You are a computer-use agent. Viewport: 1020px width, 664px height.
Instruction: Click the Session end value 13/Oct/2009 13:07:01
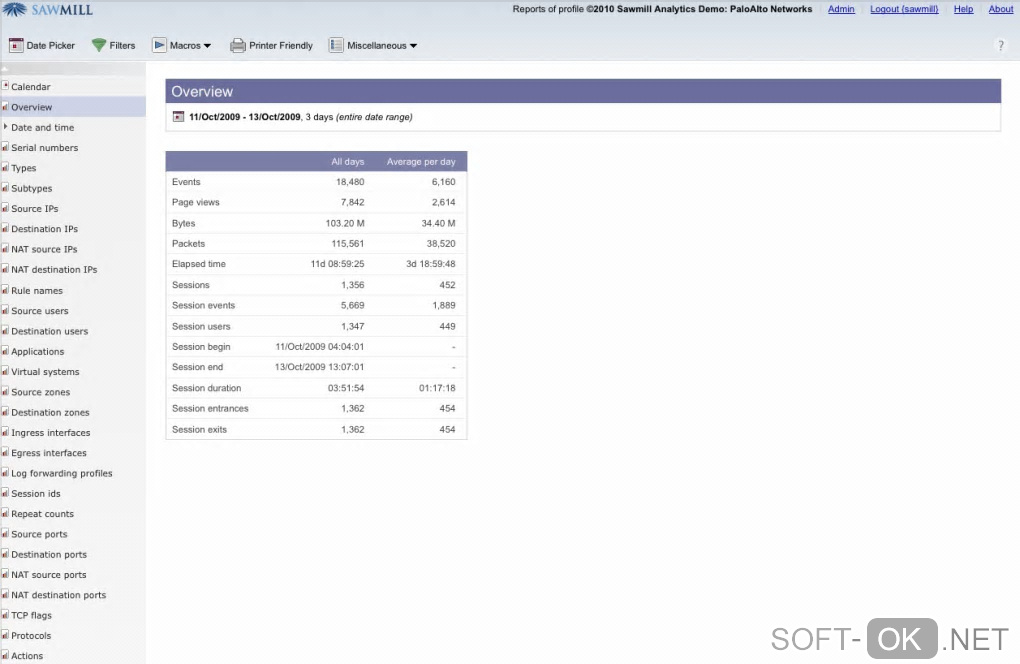(x=319, y=367)
